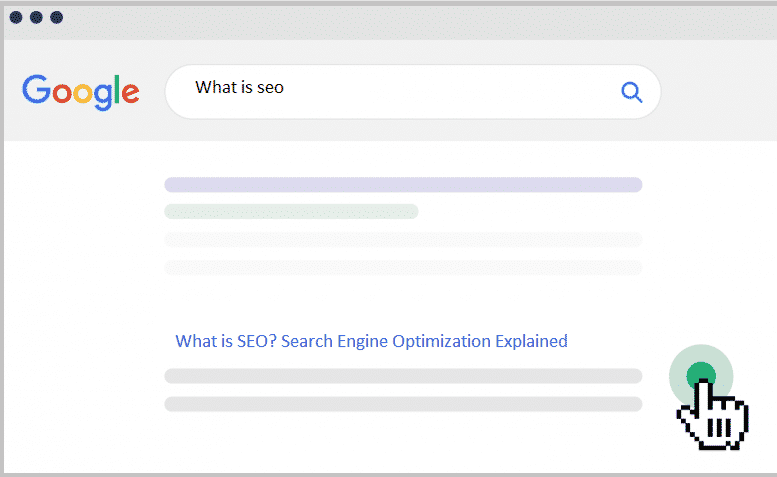Click the pixelated hand pointer icon
Viewport: 777px width, 477px height.
[713, 415]
